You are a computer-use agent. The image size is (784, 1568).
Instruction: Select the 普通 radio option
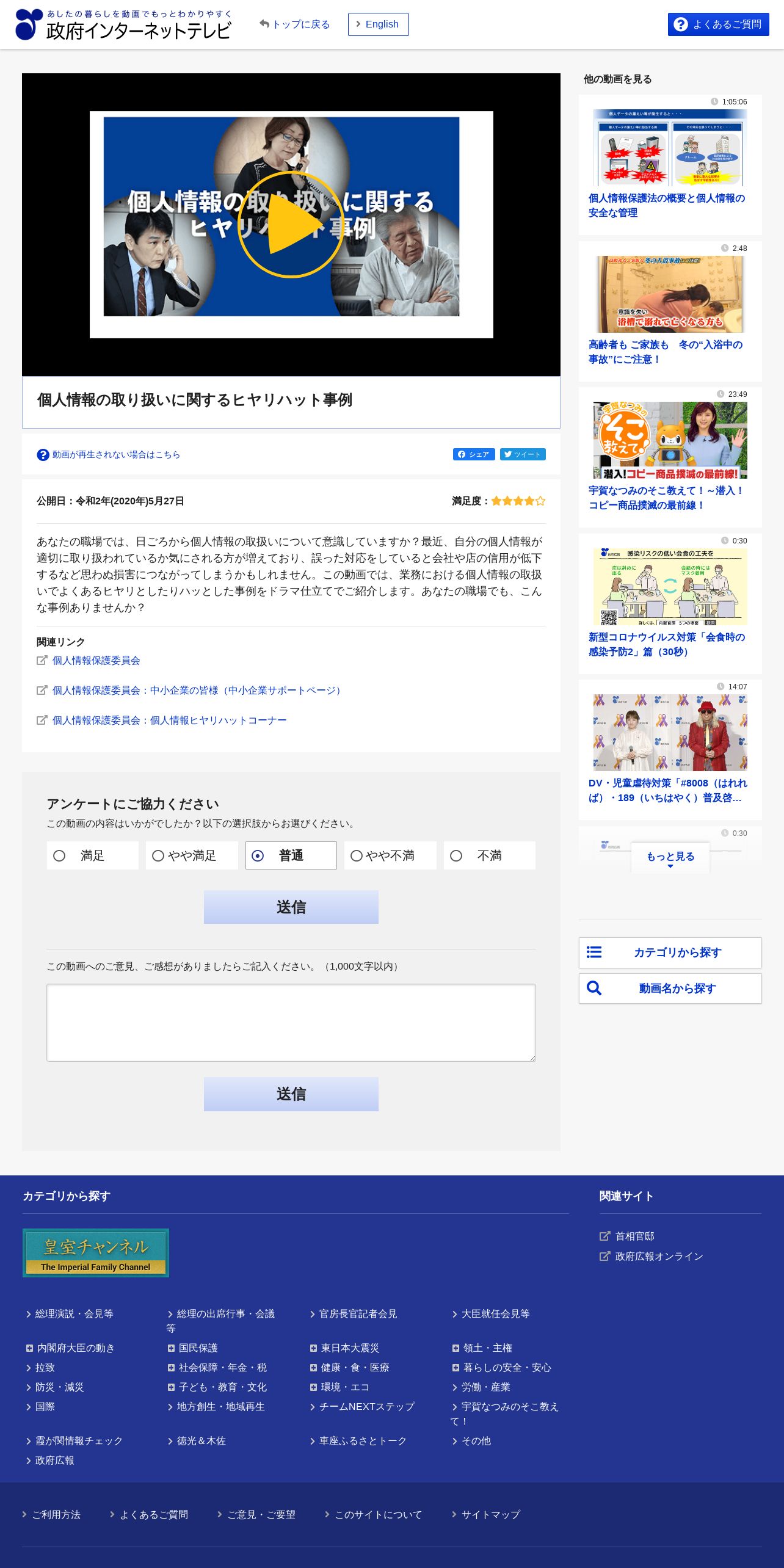291,855
